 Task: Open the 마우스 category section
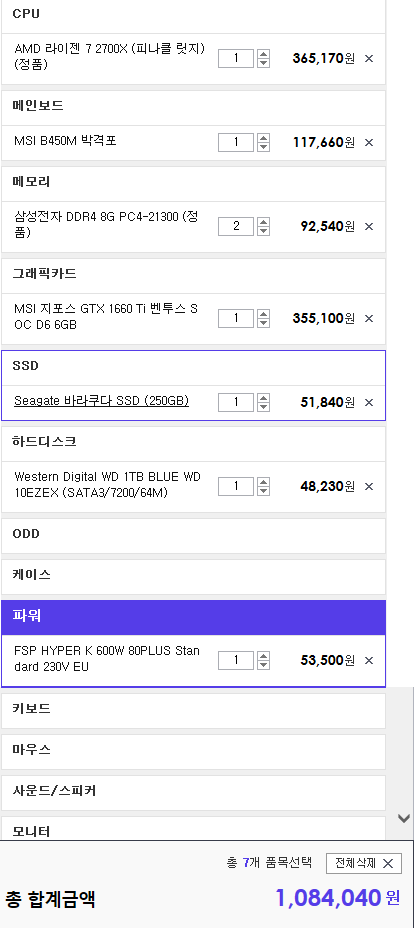click(193, 752)
